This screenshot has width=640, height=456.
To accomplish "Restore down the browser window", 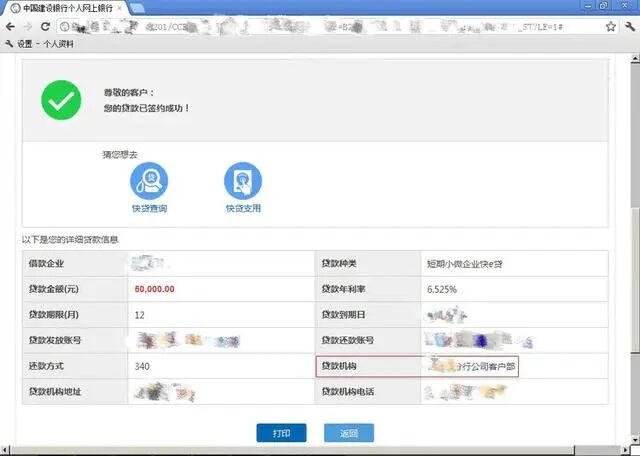I will click(x=603, y=5).
